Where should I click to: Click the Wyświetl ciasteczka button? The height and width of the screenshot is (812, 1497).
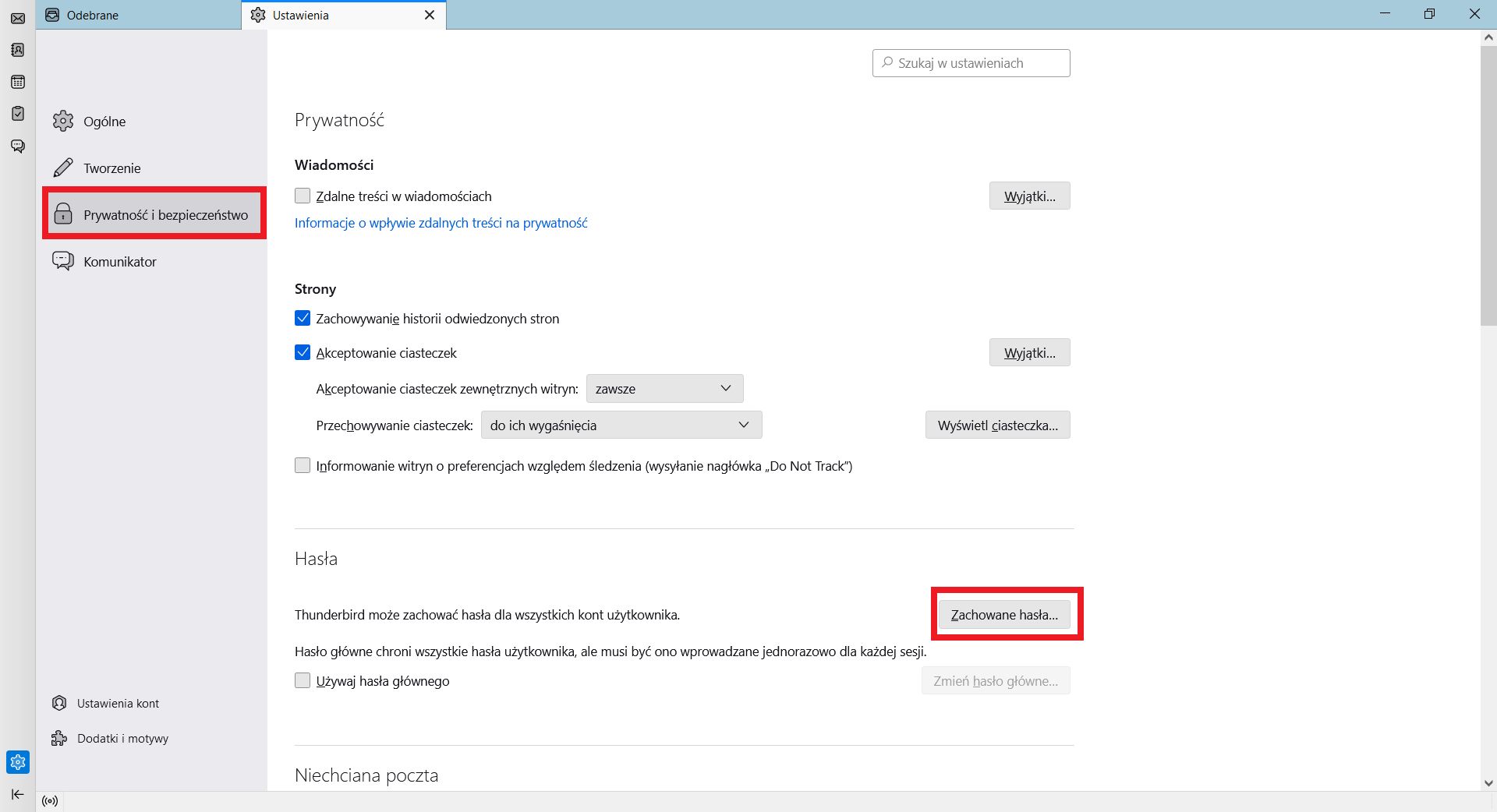pos(997,425)
